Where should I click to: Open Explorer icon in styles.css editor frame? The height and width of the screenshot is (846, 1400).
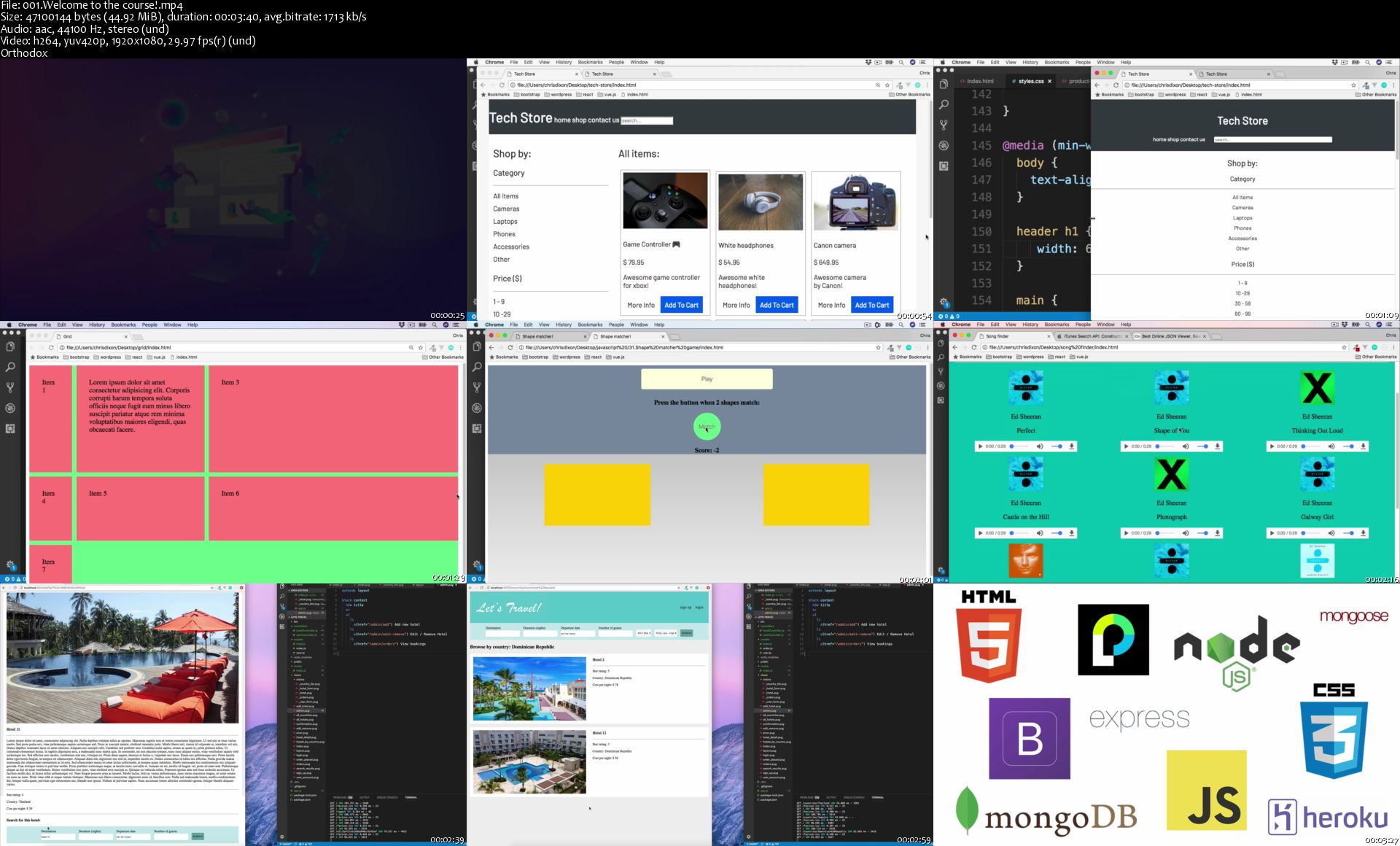coord(944,84)
